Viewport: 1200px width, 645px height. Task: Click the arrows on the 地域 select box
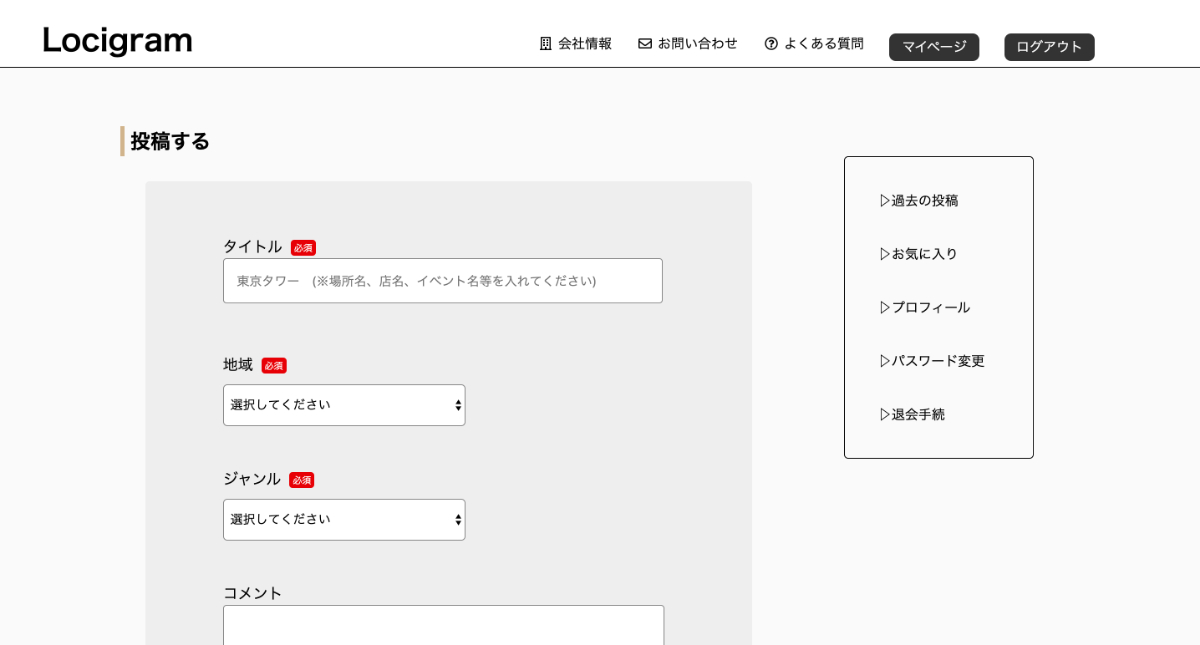pos(458,405)
